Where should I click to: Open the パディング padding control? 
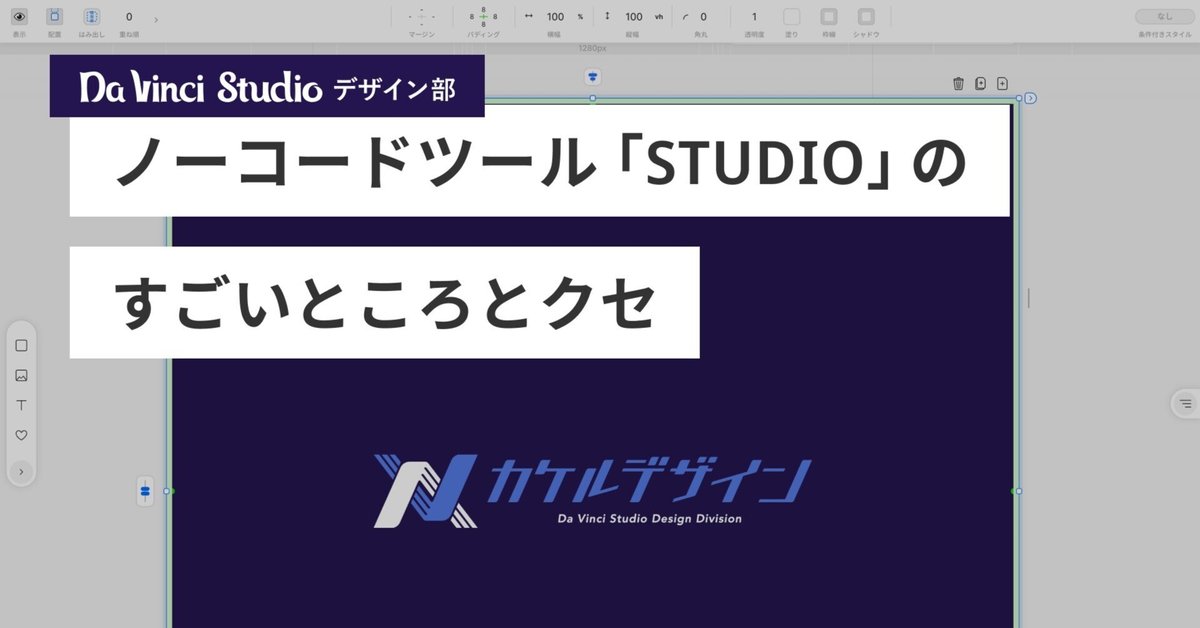484,17
